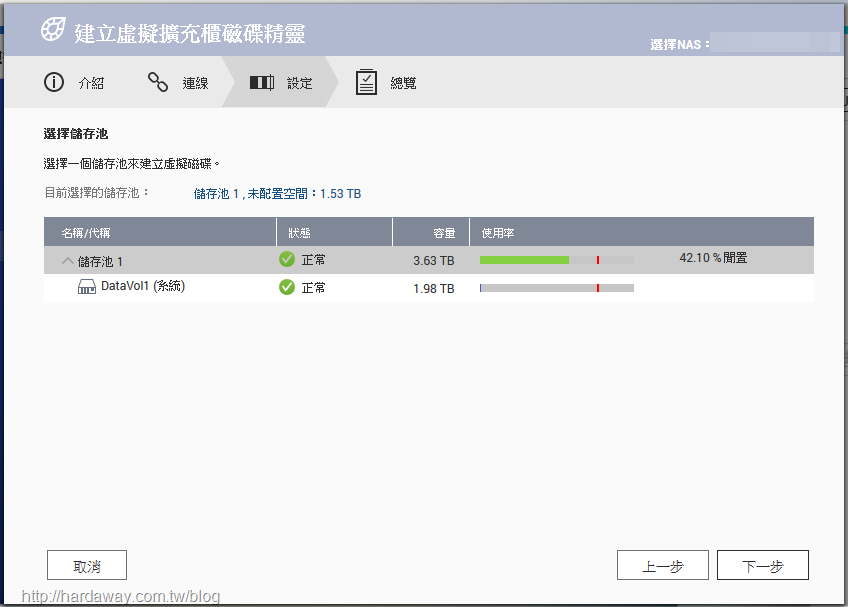
Task: Click the 3.63 TB capacity value
Action: click(434, 261)
